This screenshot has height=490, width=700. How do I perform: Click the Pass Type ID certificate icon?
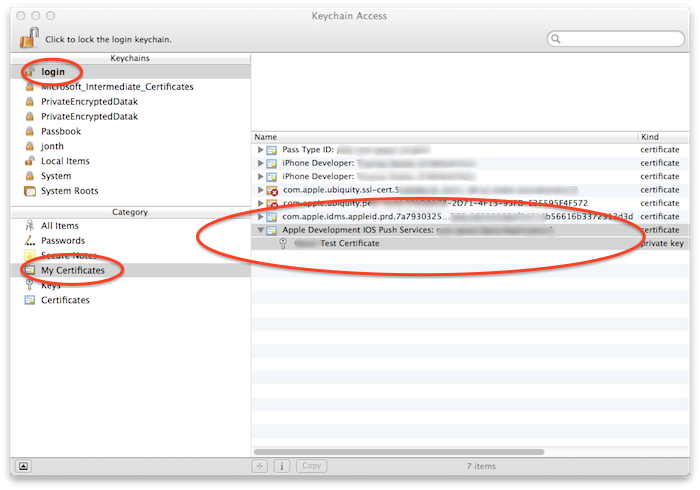tap(271, 150)
